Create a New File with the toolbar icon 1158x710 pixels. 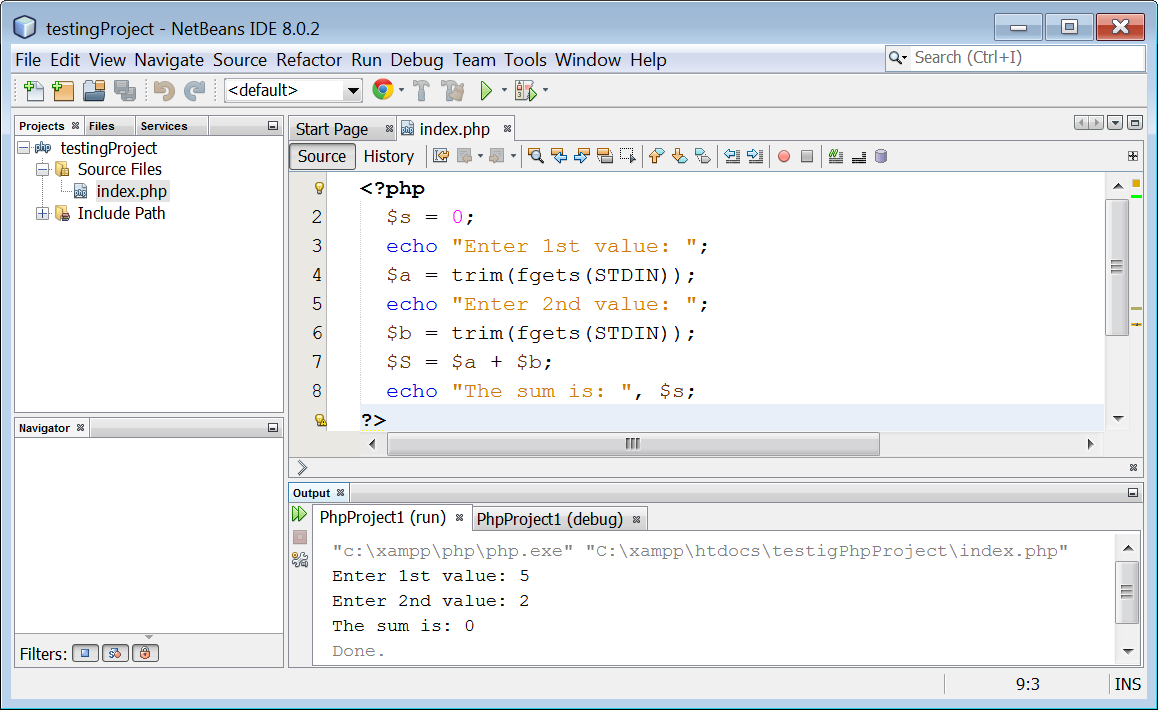(x=33, y=90)
